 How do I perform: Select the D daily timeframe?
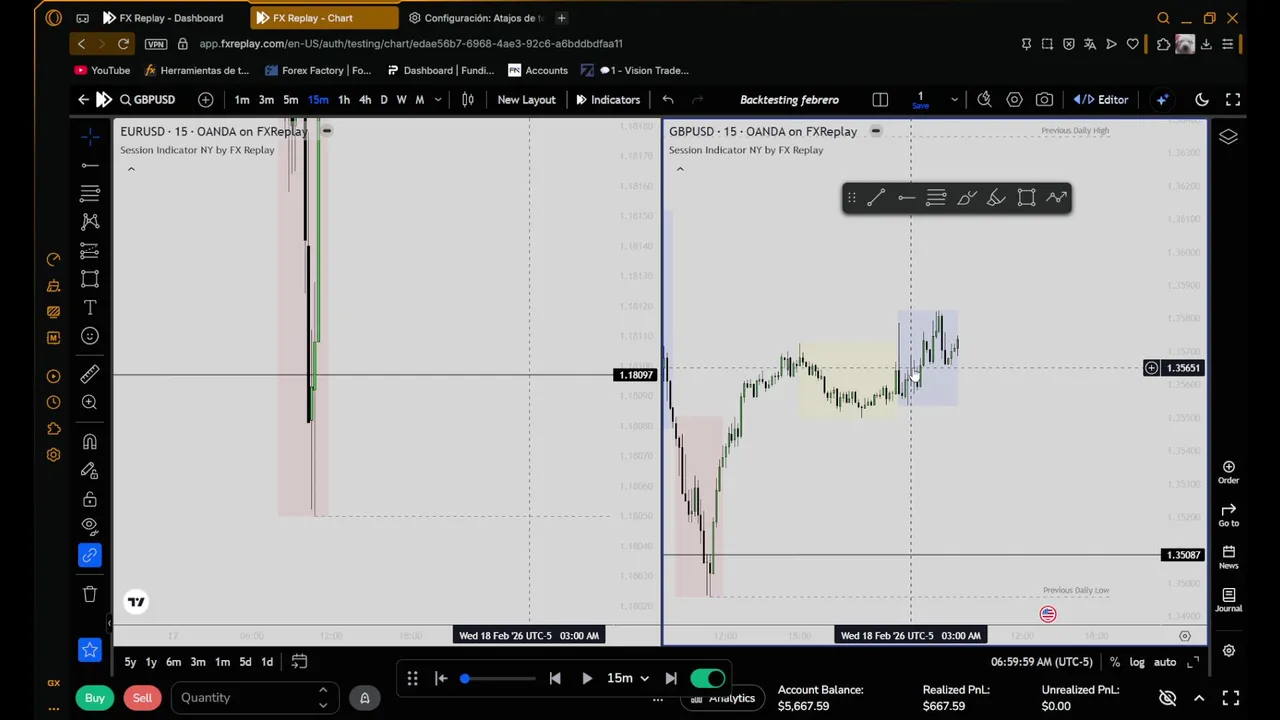[383, 100]
